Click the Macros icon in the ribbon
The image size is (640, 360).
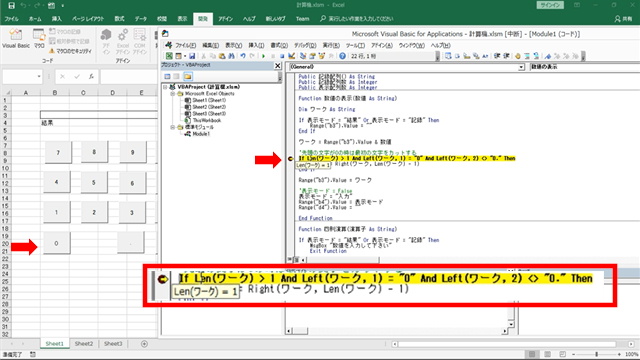pos(39,38)
